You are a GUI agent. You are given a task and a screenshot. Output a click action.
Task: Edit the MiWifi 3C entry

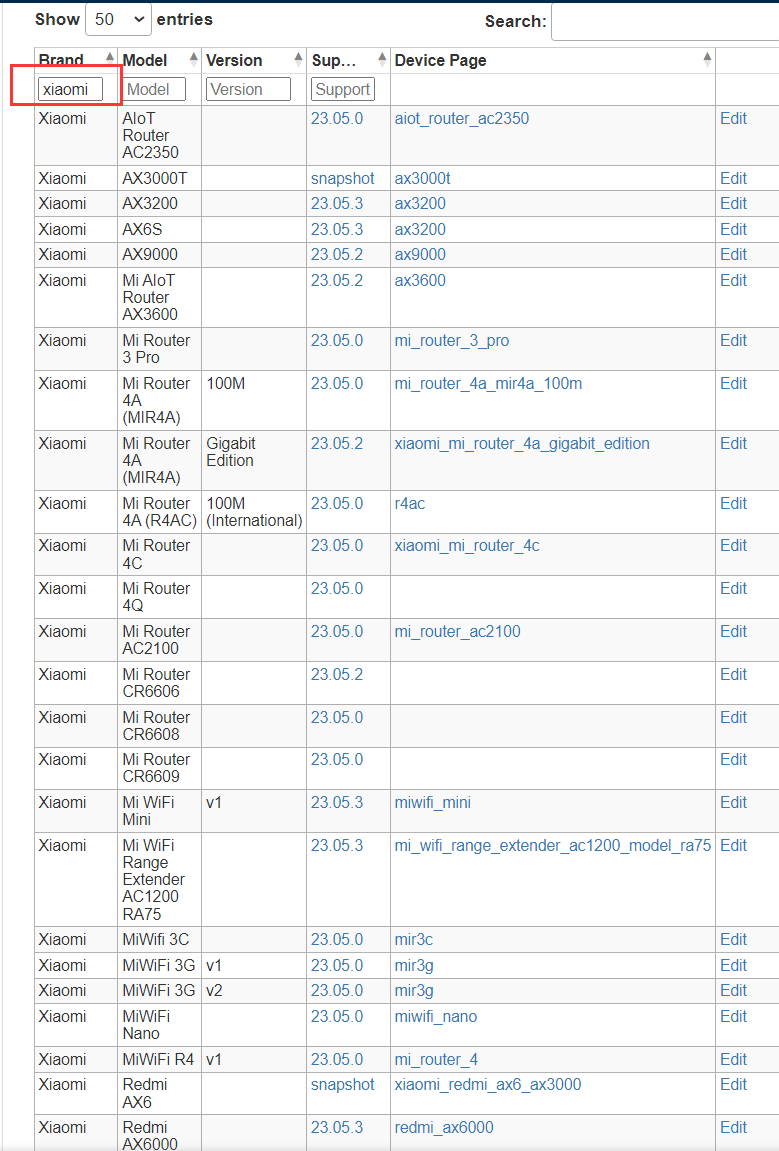[x=733, y=940]
